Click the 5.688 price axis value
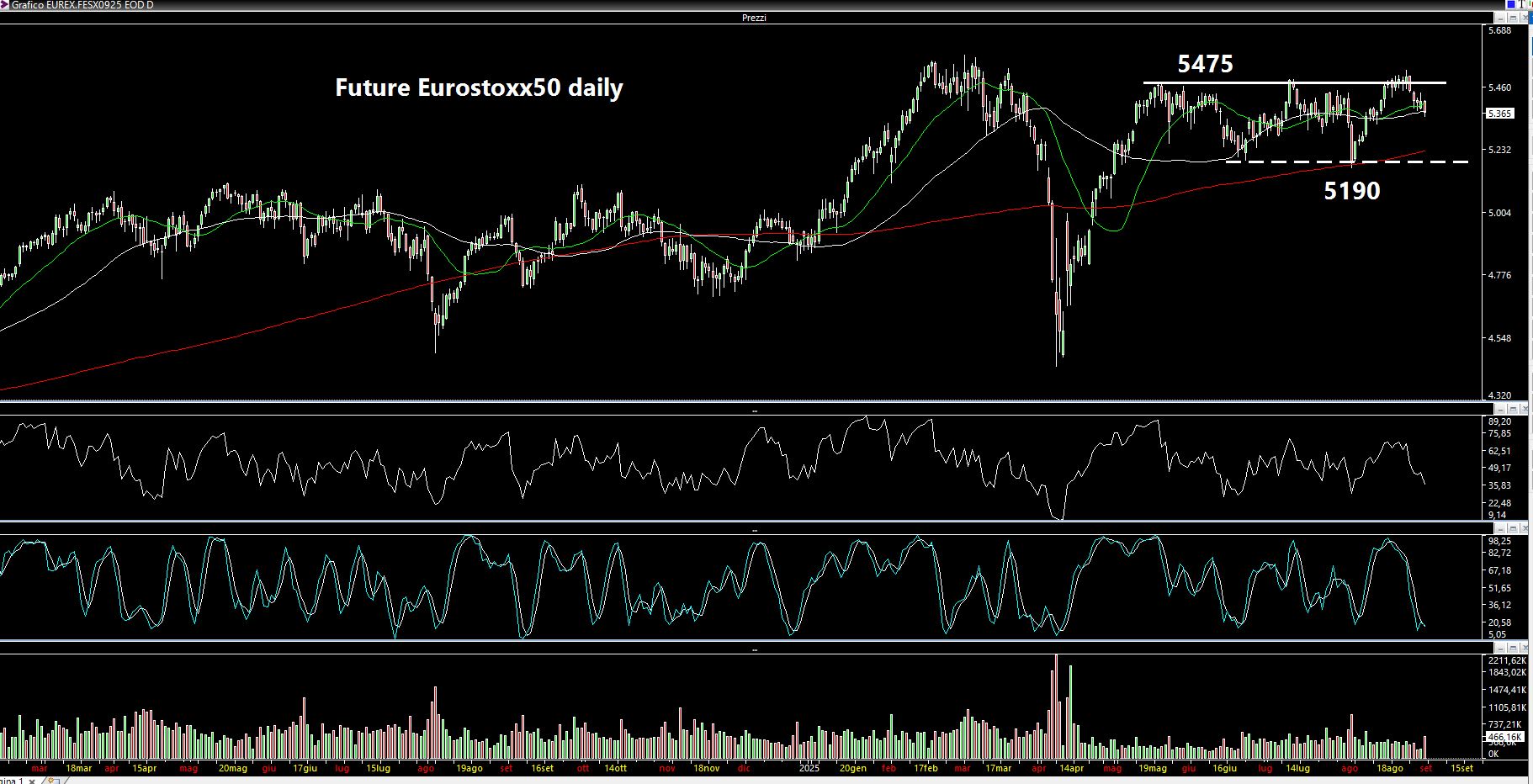1533x784 pixels. click(1499, 30)
